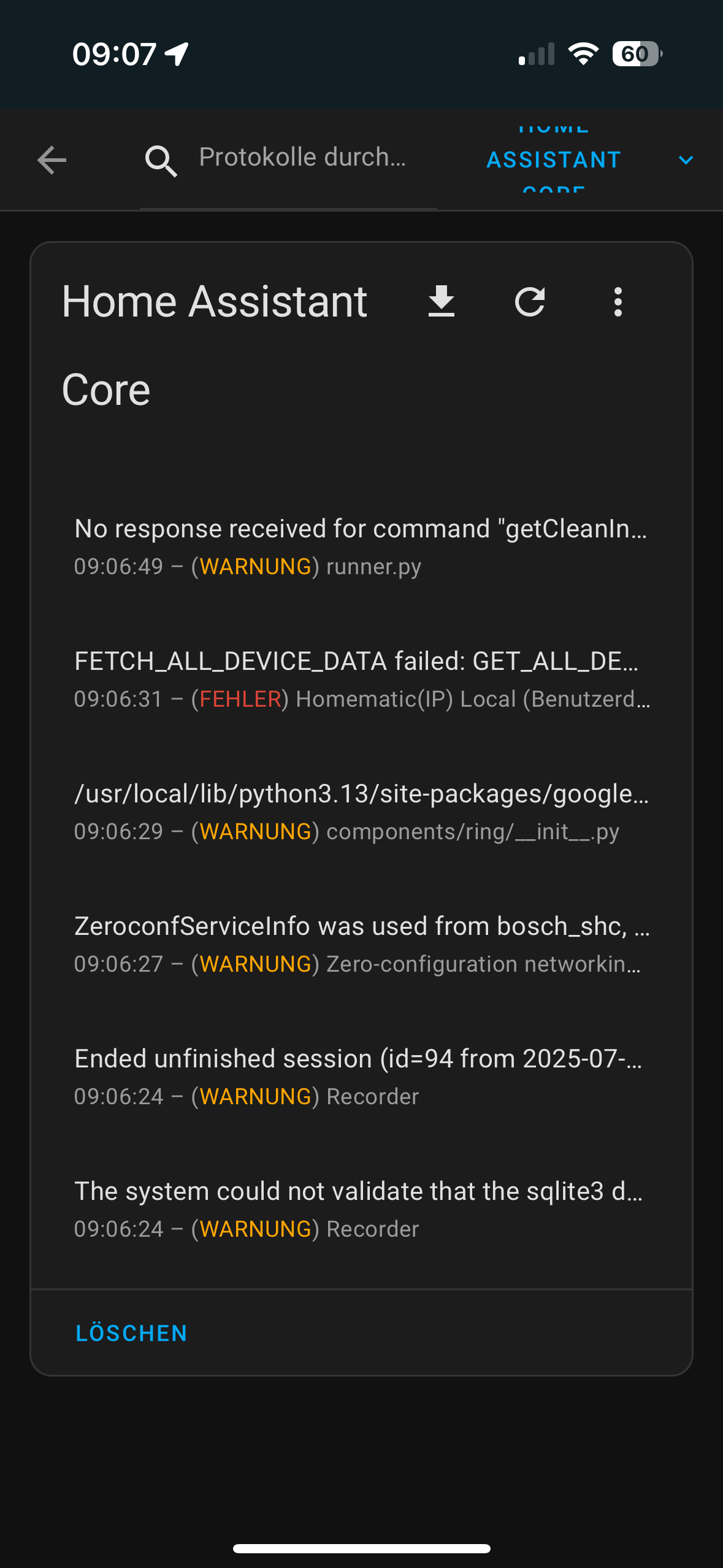Open the ZeroconfServiceInfo bosch_shc warning
This screenshot has height=1568, width=723.
361,944
